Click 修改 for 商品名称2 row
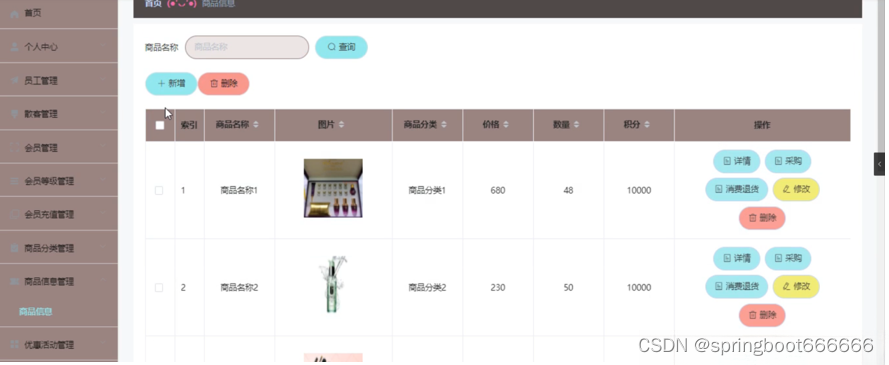Screen dimensions: 889x365 click(x=796, y=286)
